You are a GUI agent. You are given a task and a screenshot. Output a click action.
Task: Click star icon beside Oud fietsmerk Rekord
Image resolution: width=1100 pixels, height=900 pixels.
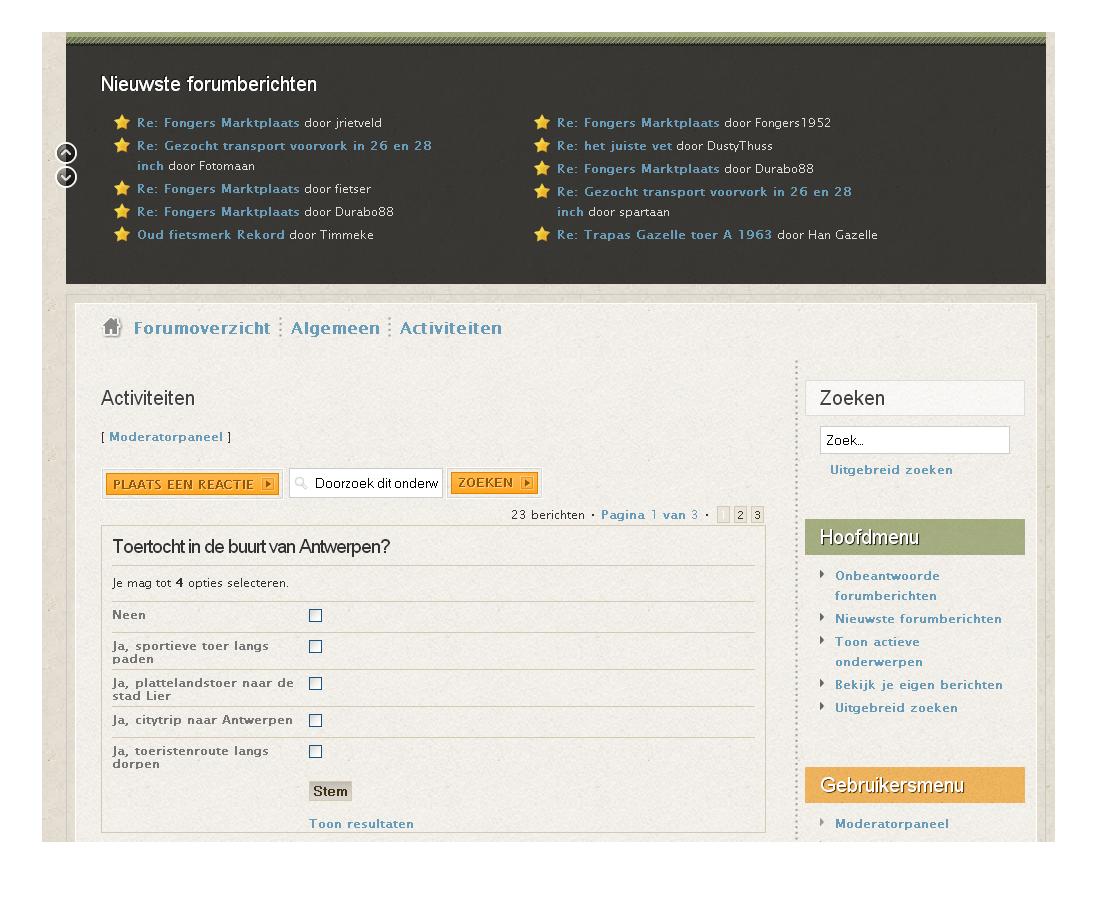click(x=122, y=235)
